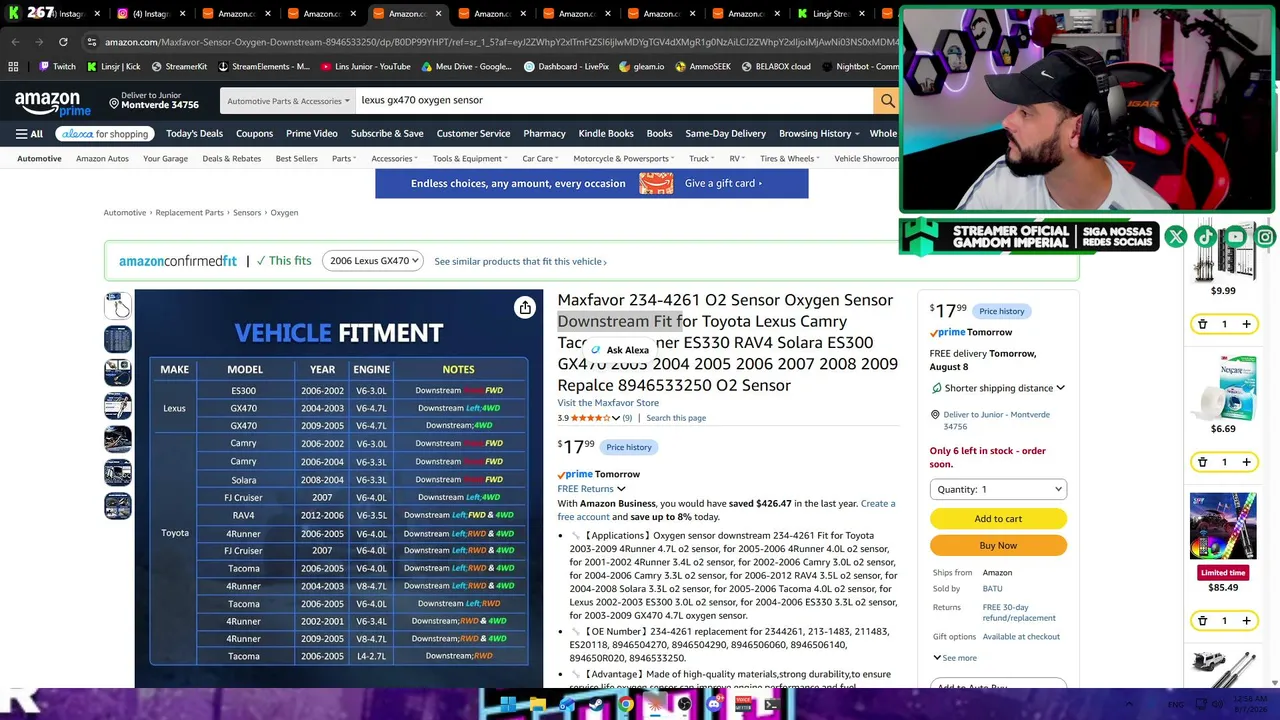Increase quantity of the $6.69 cart item
Viewport: 1280px width, 720px height.
[x=1246, y=462]
